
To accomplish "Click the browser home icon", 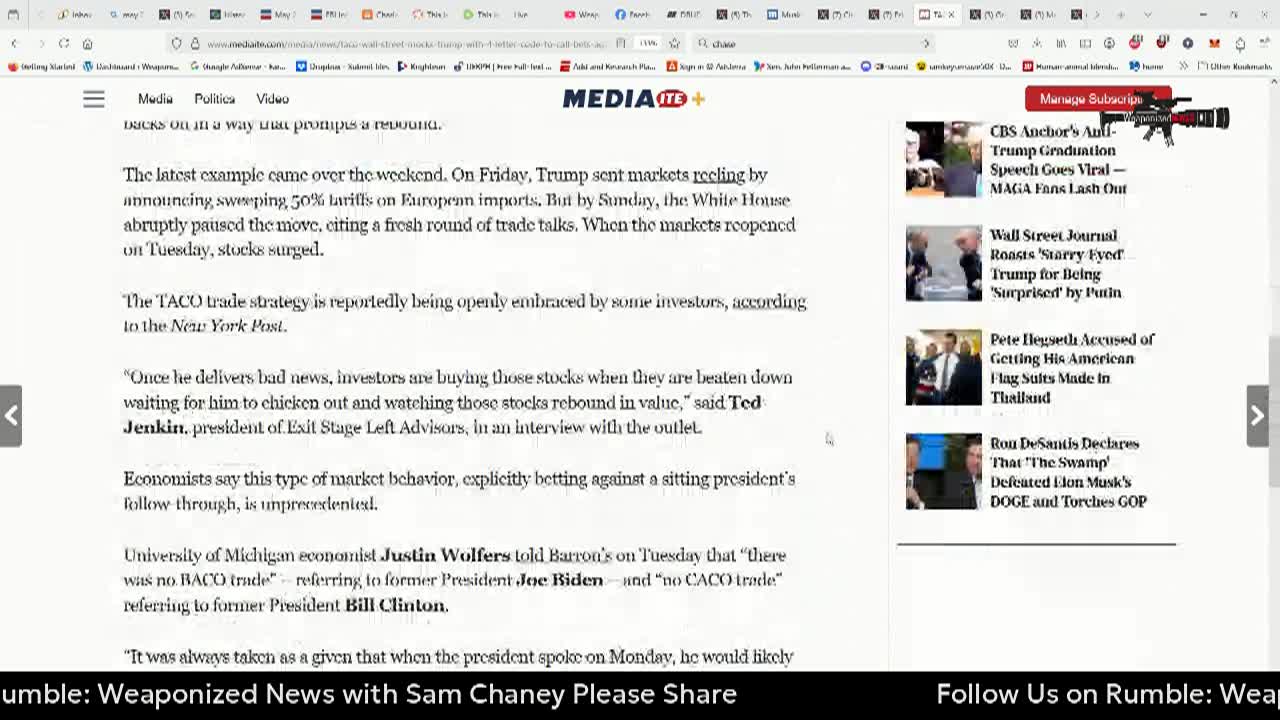I will point(88,44).
